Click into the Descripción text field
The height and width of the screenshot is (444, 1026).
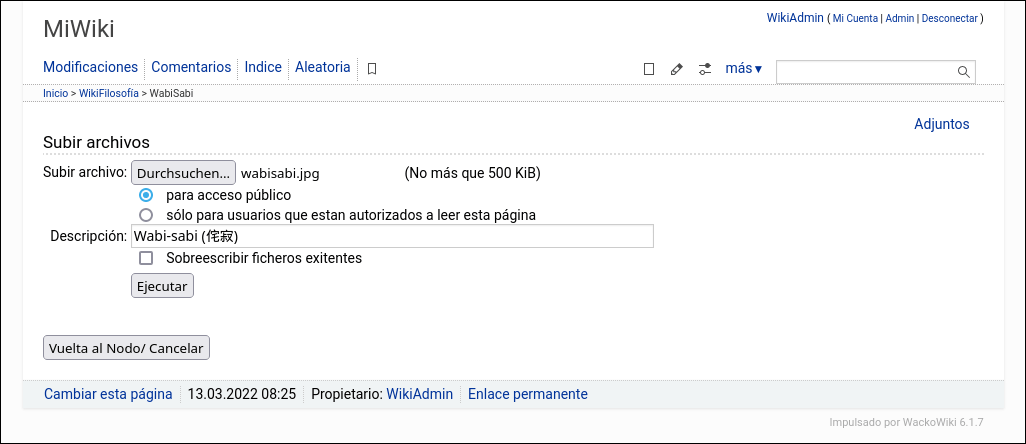[392, 236]
